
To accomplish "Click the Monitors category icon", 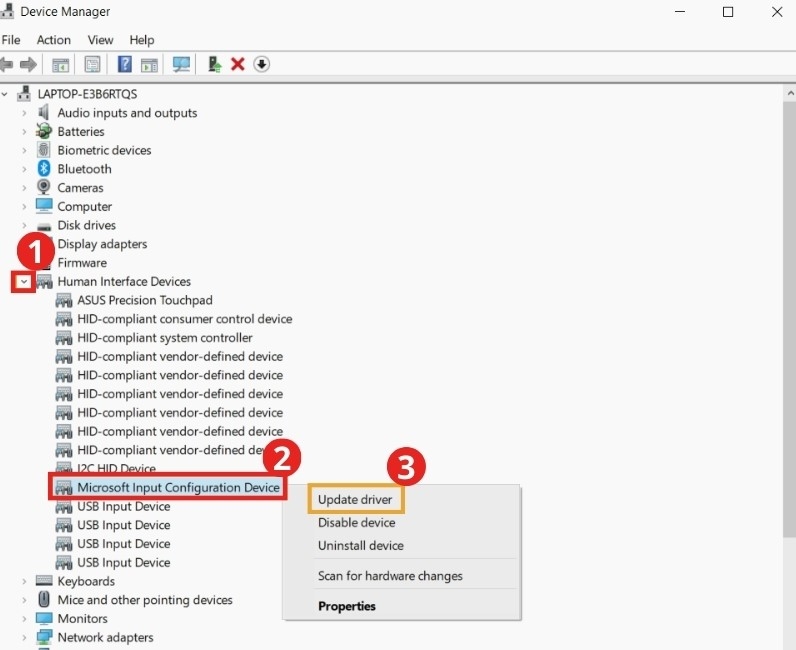I will [44, 618].
